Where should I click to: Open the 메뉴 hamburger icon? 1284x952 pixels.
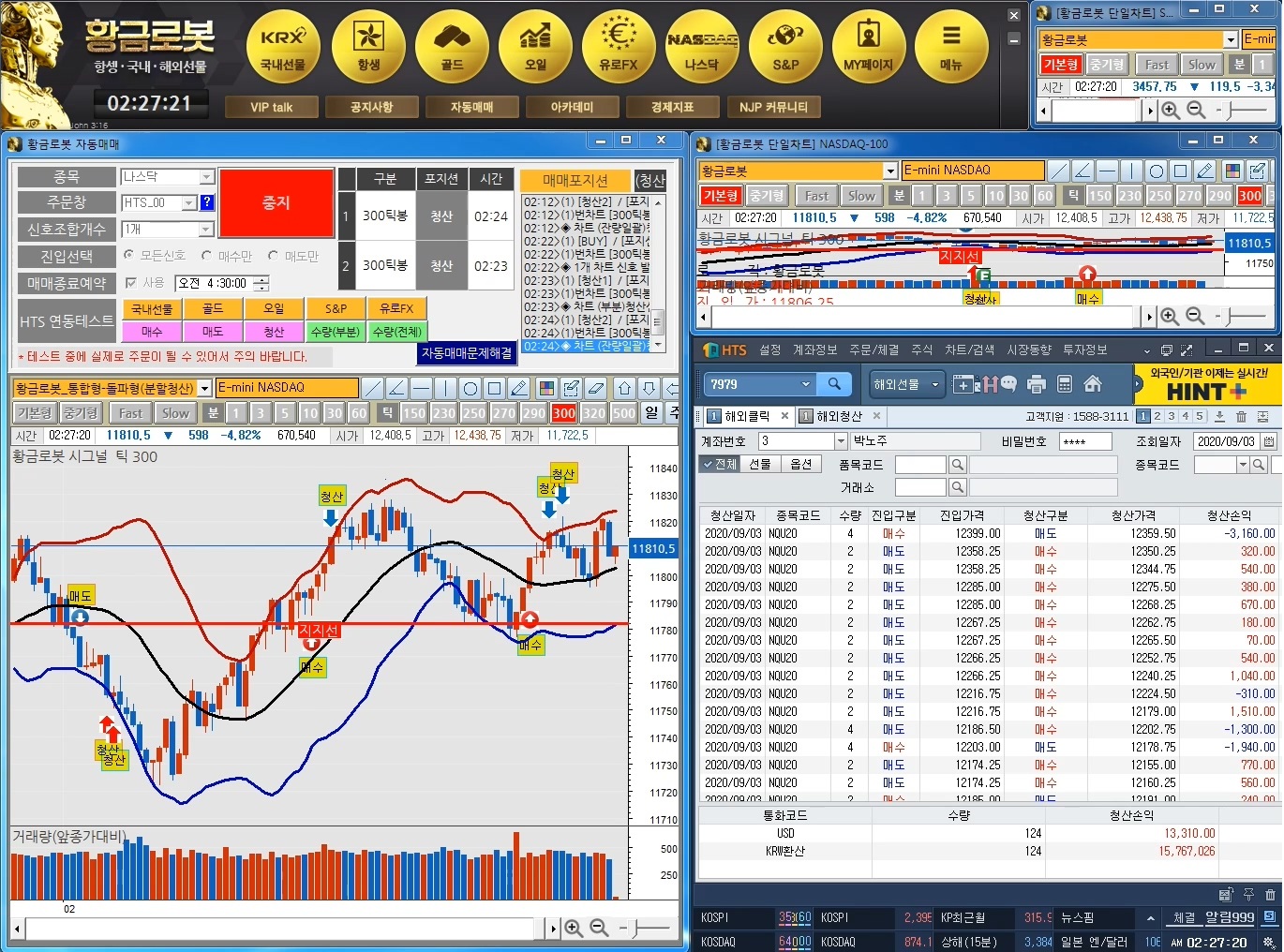click(x=951, y=47)
